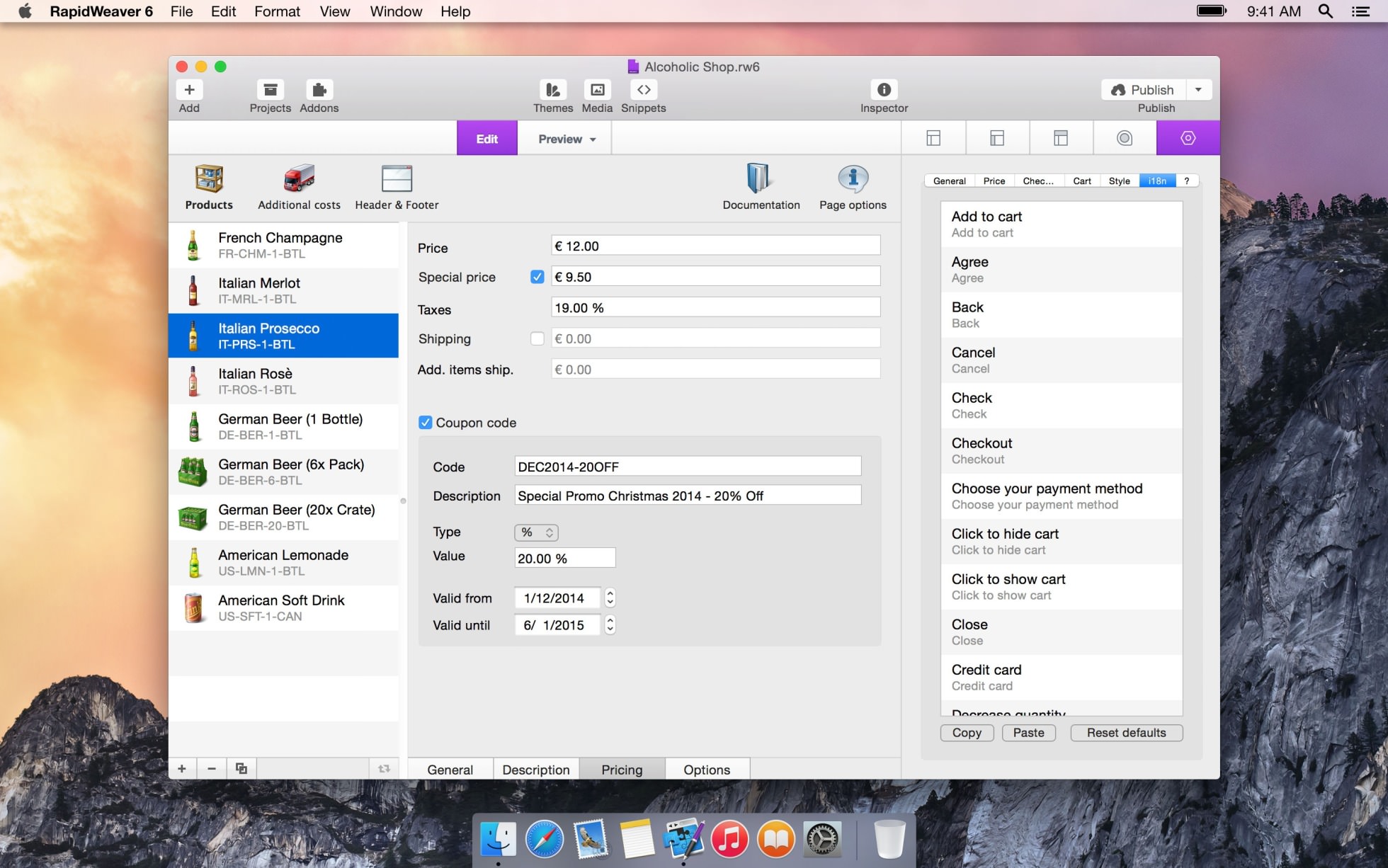The height and width of the screenshot is (868, 1388).
Task: Select German Beer (6x Pack) product
Action: pos(283,472)
